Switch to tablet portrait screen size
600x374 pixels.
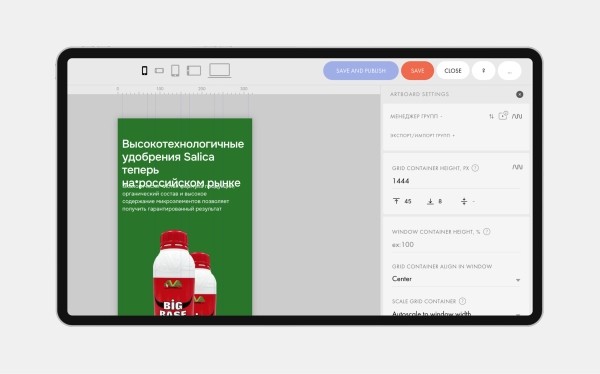(175, 70)
